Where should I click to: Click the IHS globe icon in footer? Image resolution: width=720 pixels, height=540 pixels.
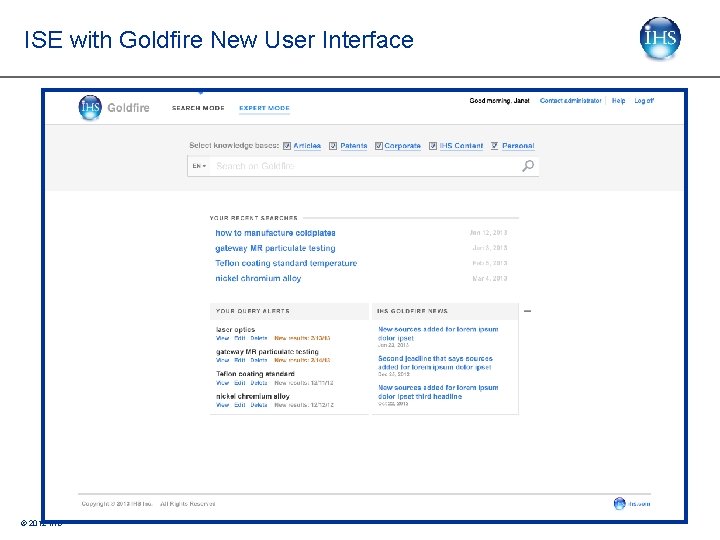(x=619, y=504)
